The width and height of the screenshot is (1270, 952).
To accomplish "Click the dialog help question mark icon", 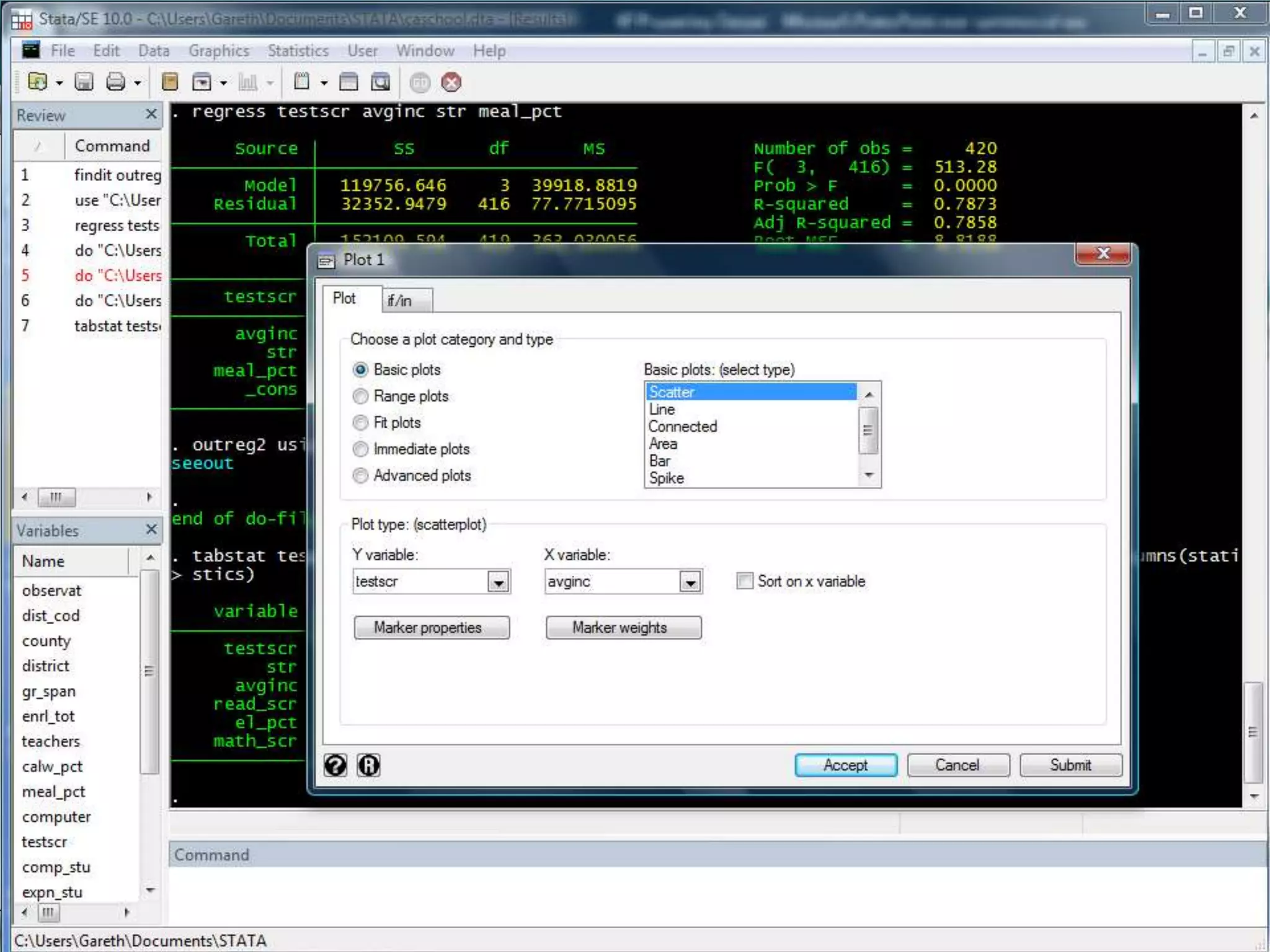I will point(335,765).
